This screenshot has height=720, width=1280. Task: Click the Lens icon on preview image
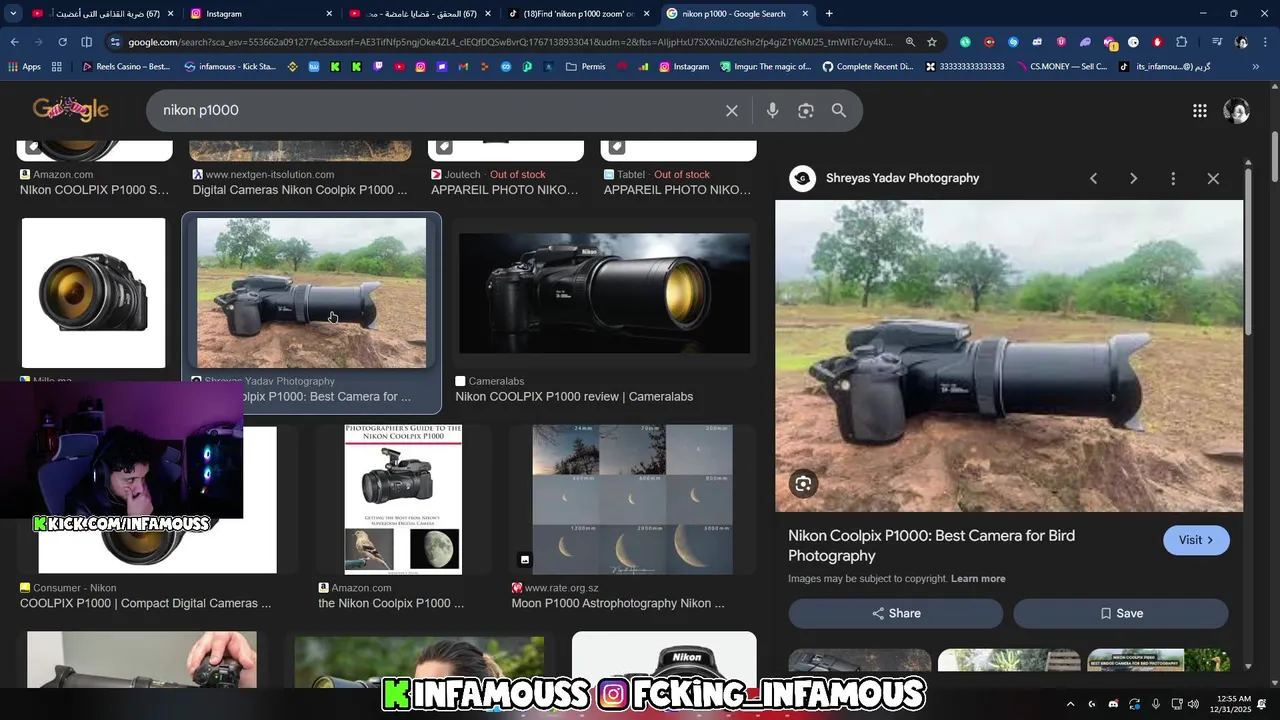(x=803, y=484)
